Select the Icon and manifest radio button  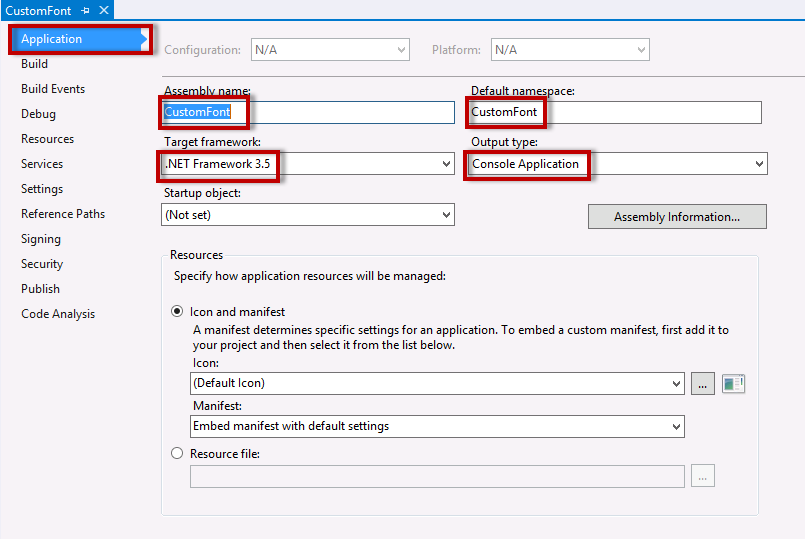(178, 312)
